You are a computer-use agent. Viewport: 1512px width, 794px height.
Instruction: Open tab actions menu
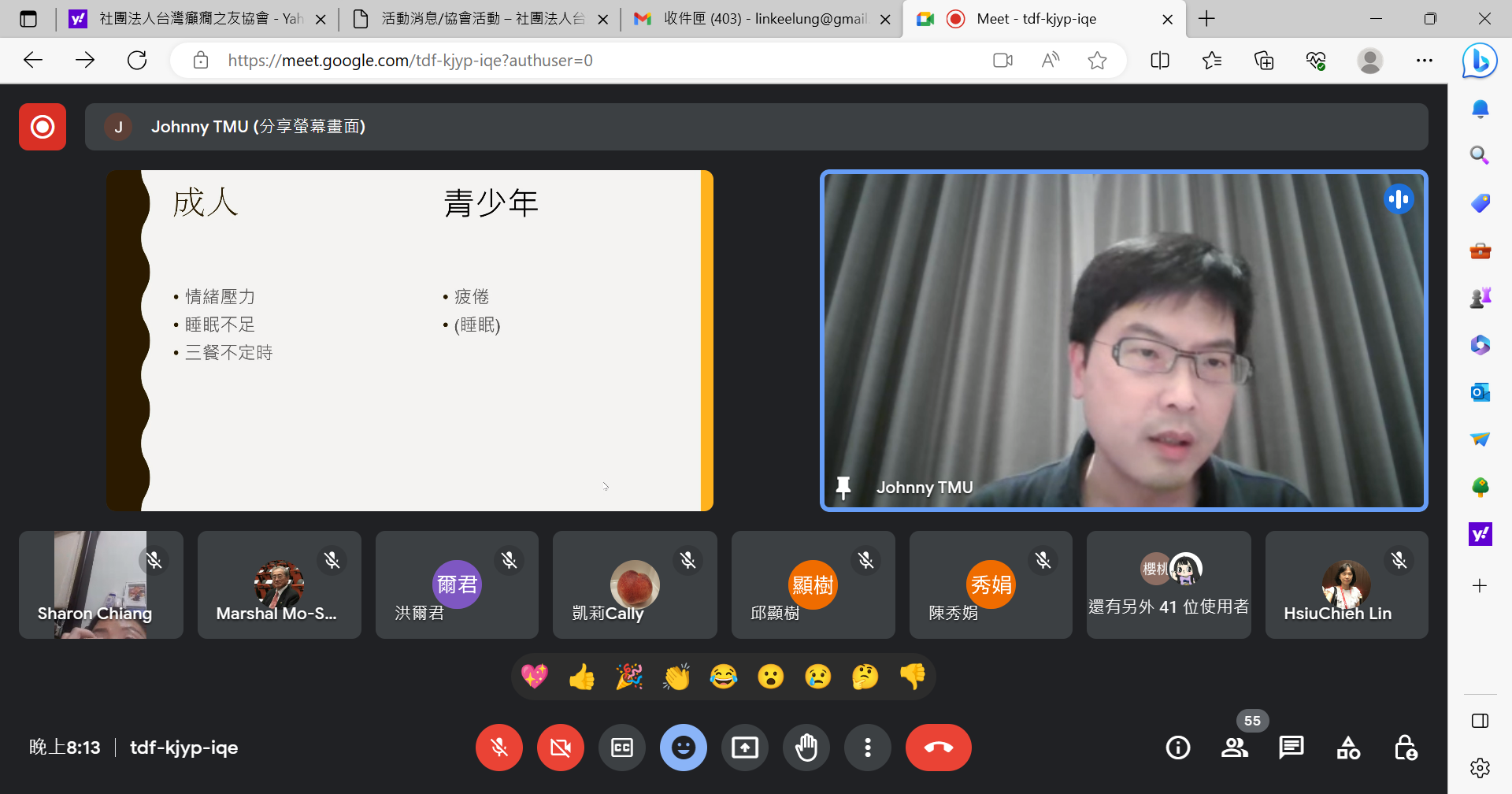coord(28,19)
